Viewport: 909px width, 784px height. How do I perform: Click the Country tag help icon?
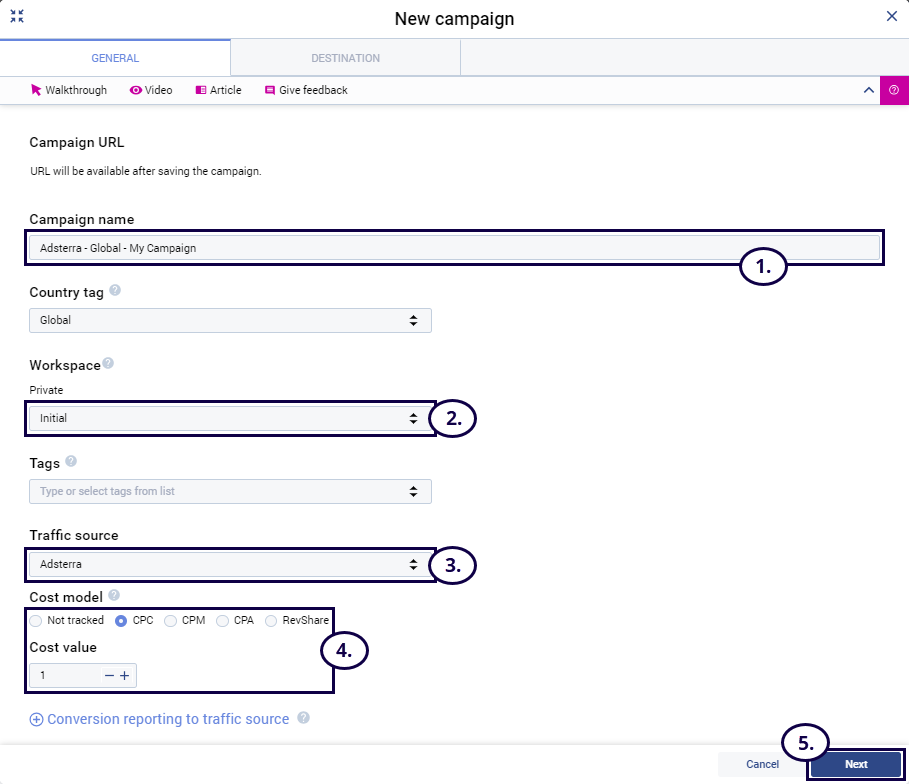[115, 291]
